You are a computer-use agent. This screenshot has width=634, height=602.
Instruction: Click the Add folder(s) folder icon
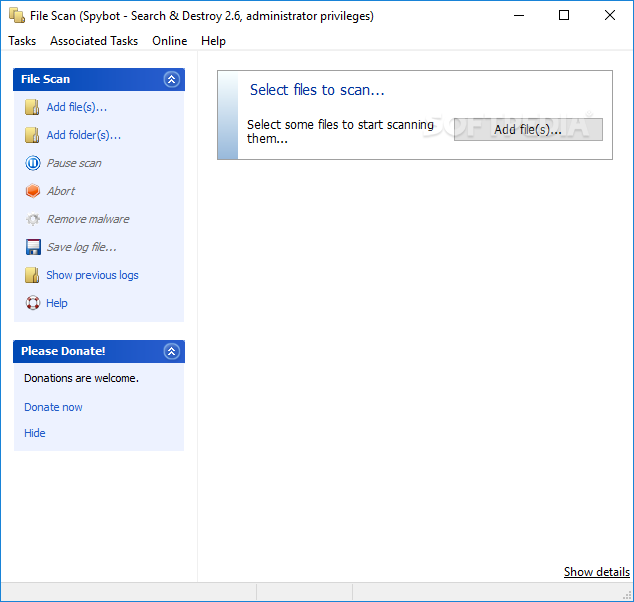(32, 135)
